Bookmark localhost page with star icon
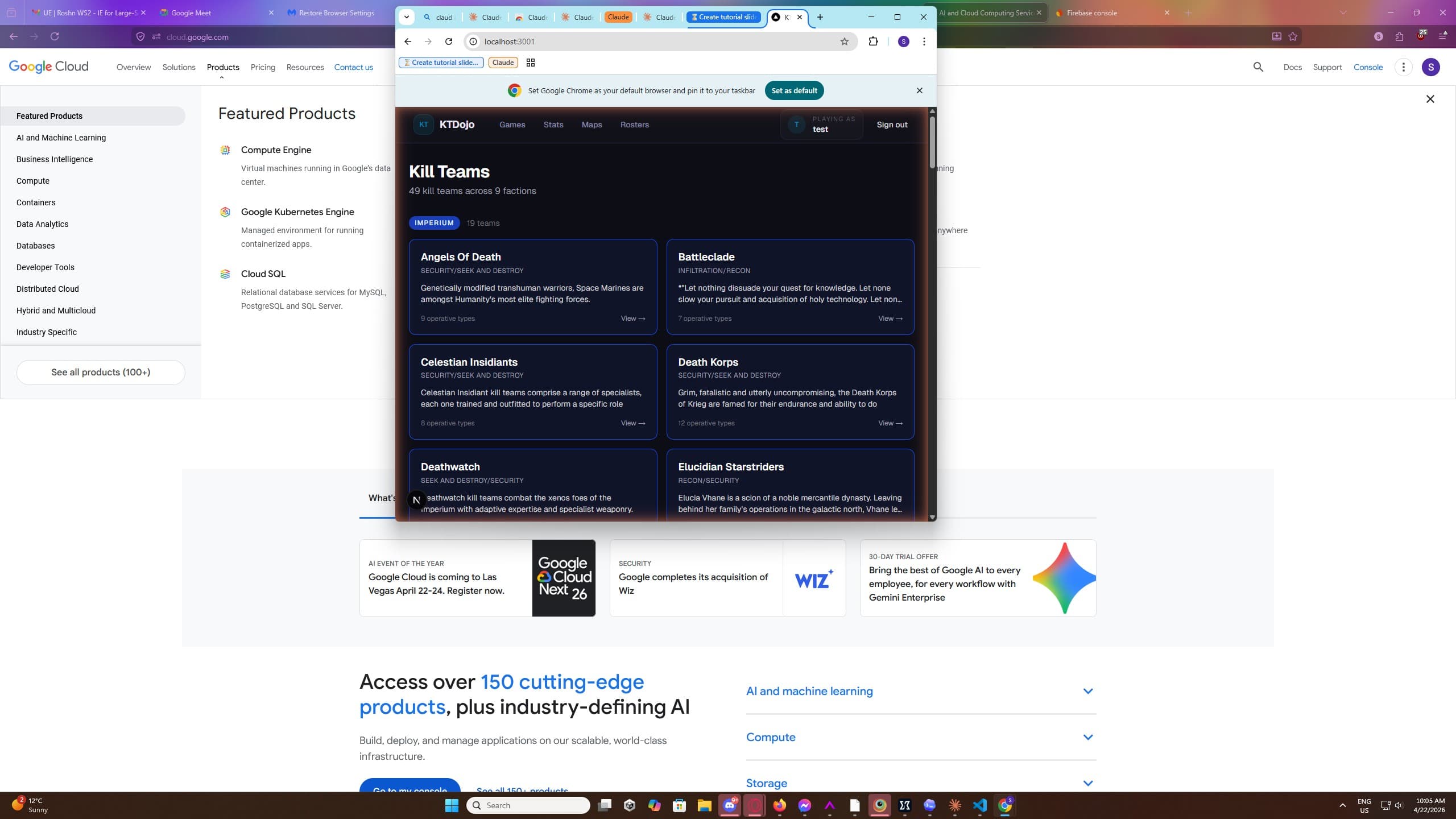Screen dimensions: 1456x819 844,42
